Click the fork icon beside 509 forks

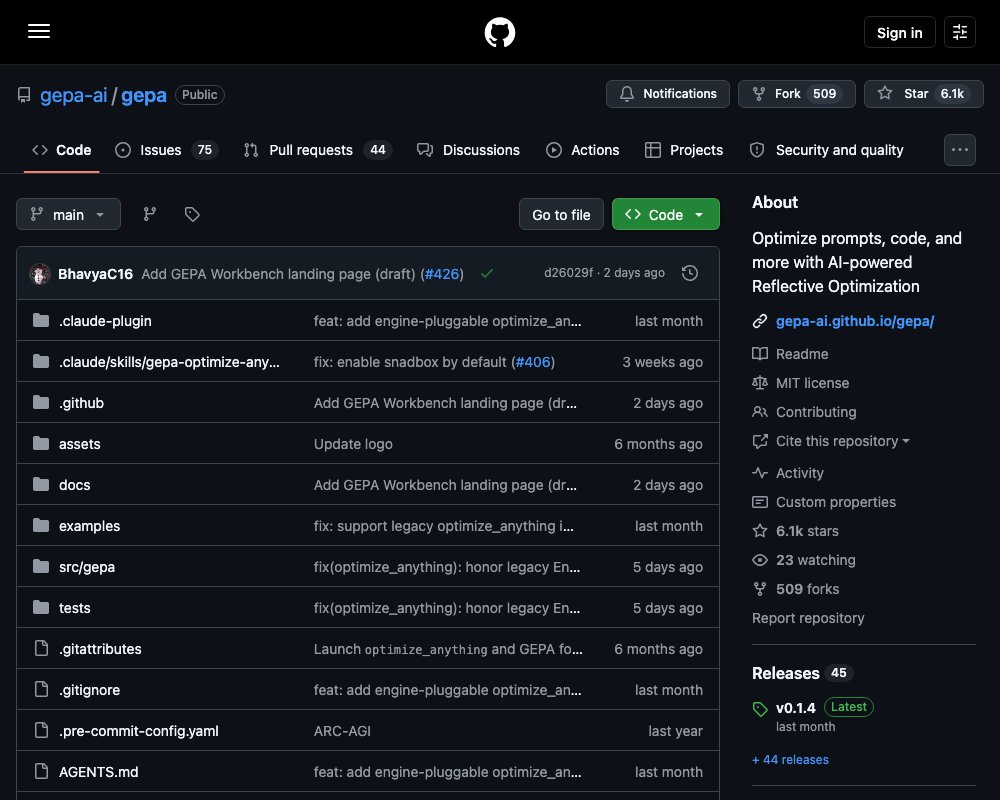760,589
